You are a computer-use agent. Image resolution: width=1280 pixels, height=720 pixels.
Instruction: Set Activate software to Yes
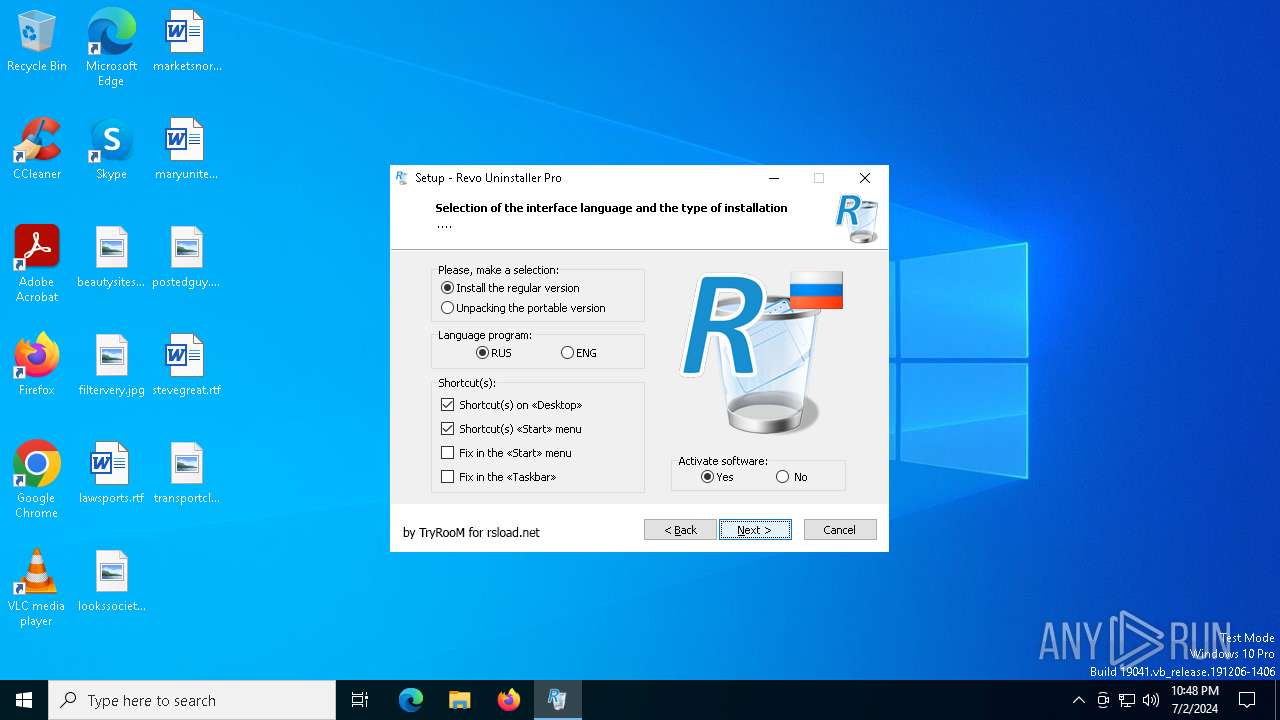(x=718, y=477)
